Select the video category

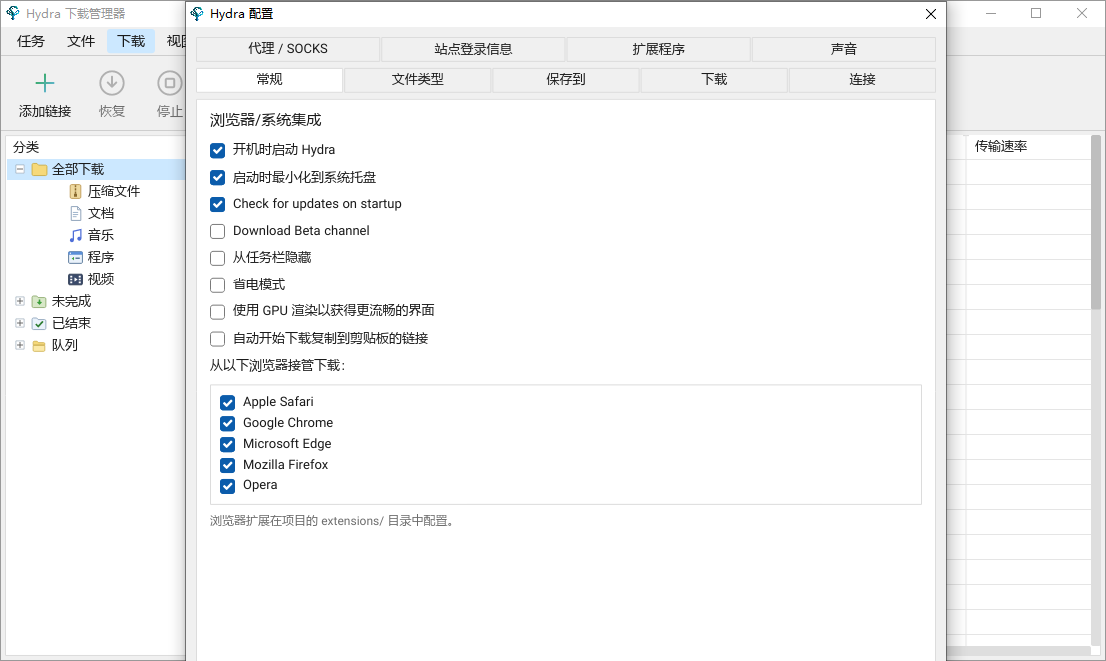101,279
